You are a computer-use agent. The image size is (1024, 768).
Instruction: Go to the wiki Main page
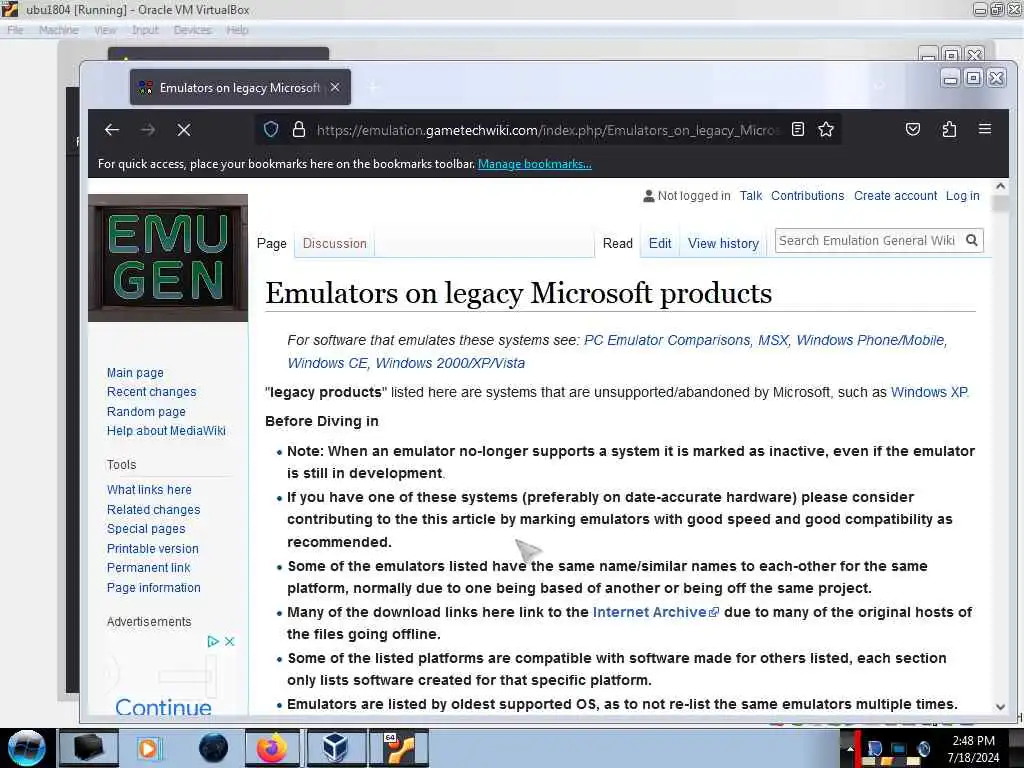point(135,373)
